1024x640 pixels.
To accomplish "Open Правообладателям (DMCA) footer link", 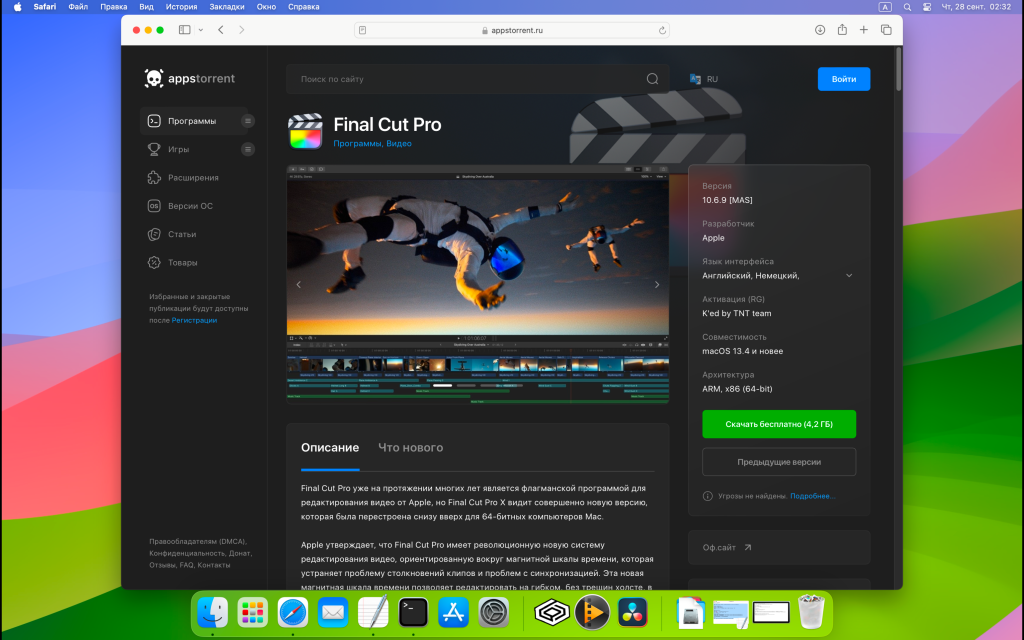I will tap(198, 542).
